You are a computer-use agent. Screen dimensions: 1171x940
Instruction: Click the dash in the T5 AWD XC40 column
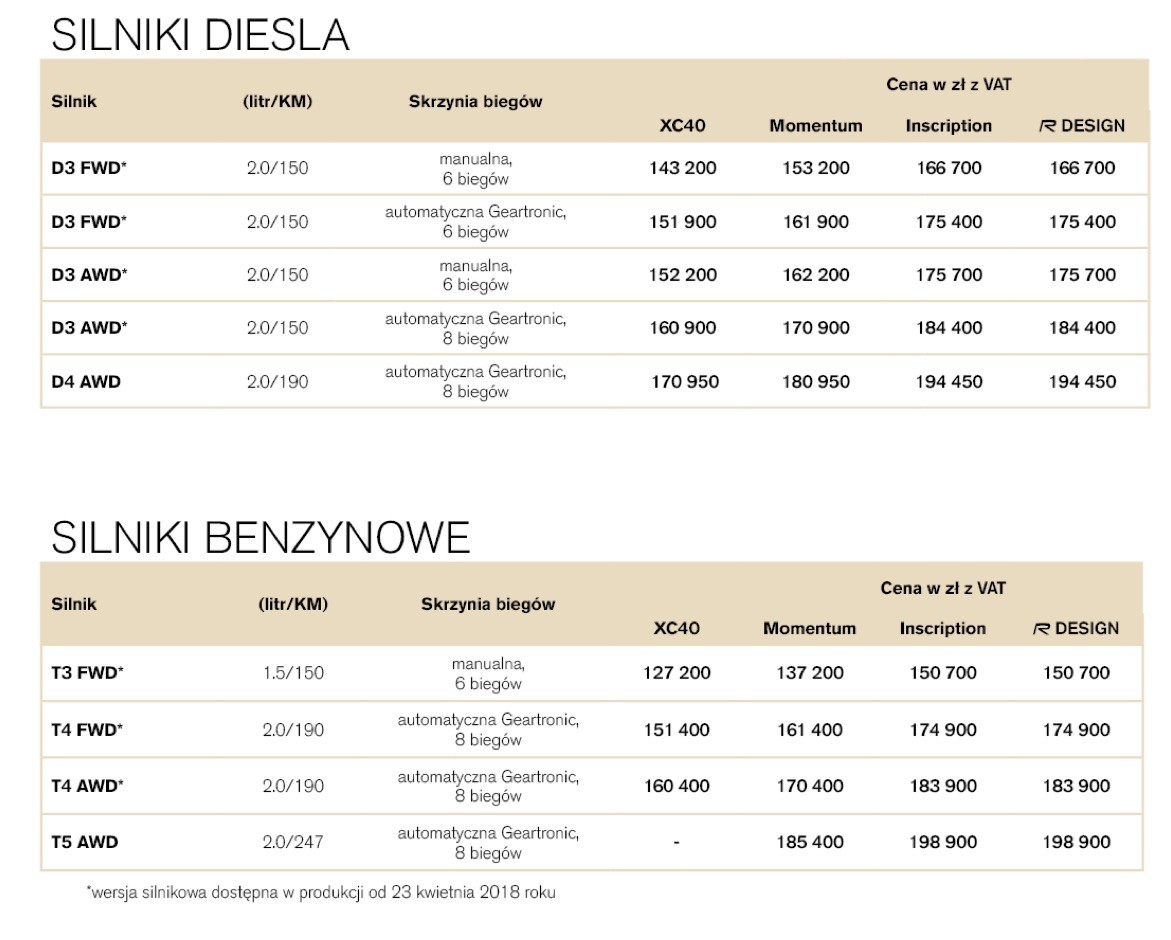coord(677,842)
